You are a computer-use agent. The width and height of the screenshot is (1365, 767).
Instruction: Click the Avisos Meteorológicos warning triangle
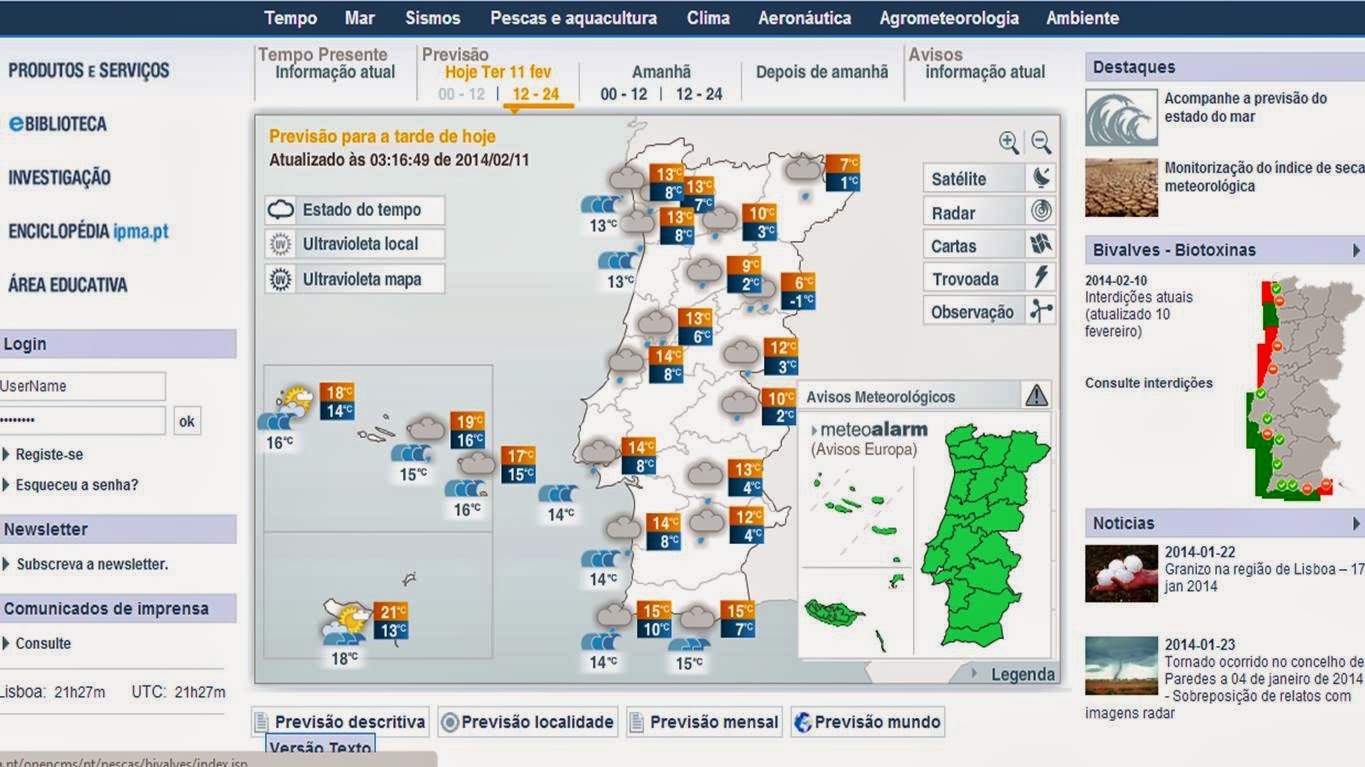tap(1035, 396)
